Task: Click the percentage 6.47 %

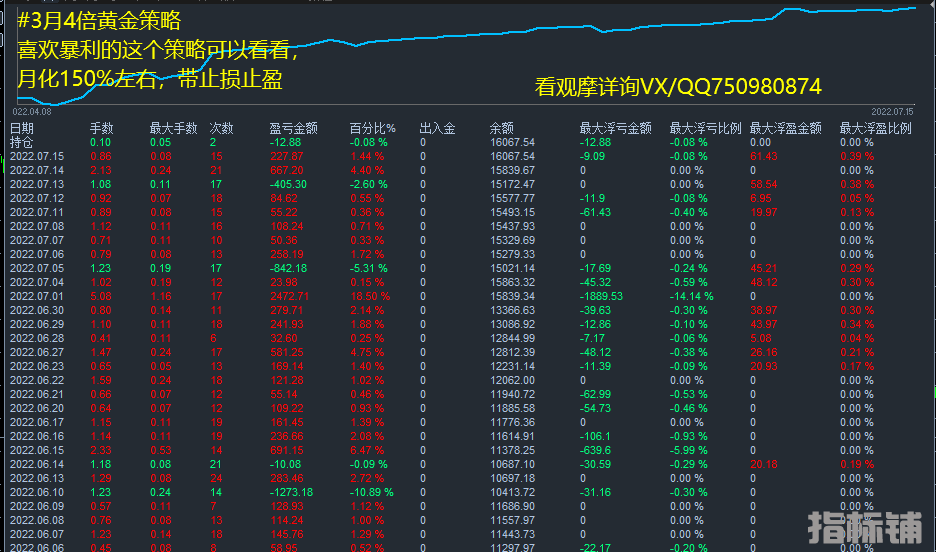Action: coord(367,451)
